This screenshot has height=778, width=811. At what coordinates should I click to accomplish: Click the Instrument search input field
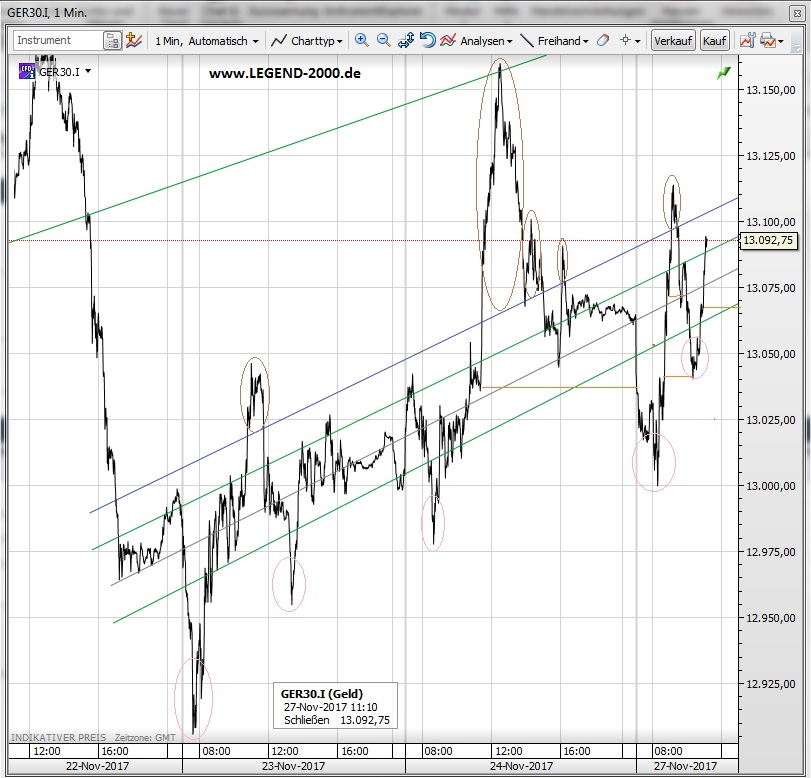coord(58,40)
